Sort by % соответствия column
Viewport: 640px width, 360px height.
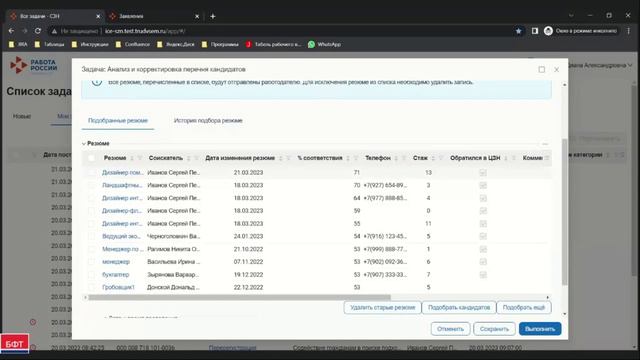pyautogui.click(x=348, y=158)
